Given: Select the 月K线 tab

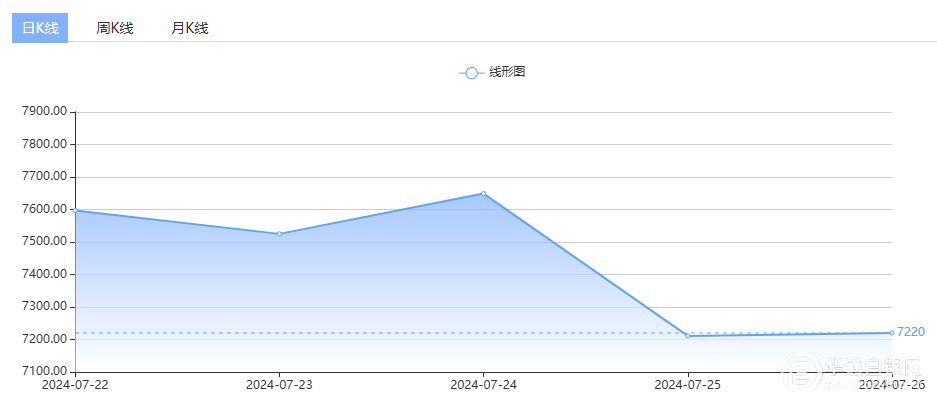Looking at the screenshot, I should (189, 28).
